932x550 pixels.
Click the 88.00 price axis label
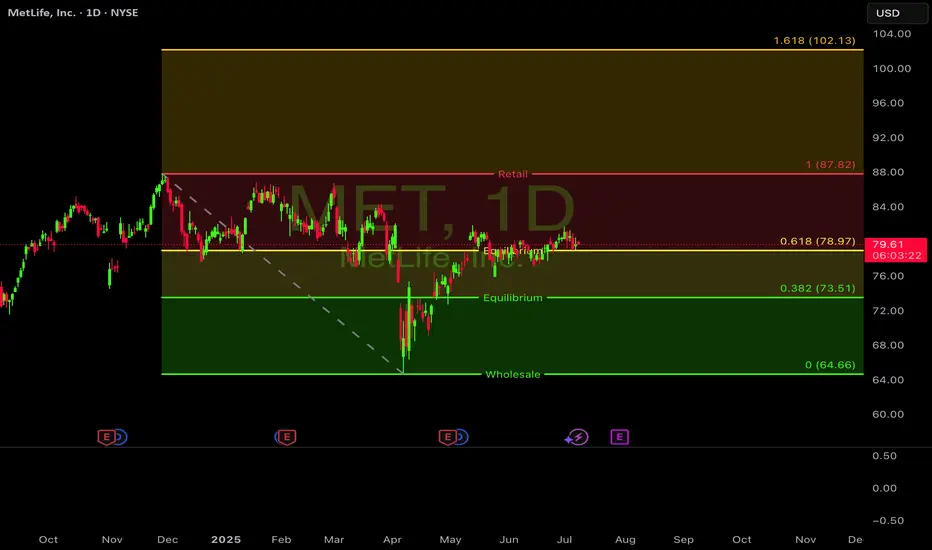(888, 172)
